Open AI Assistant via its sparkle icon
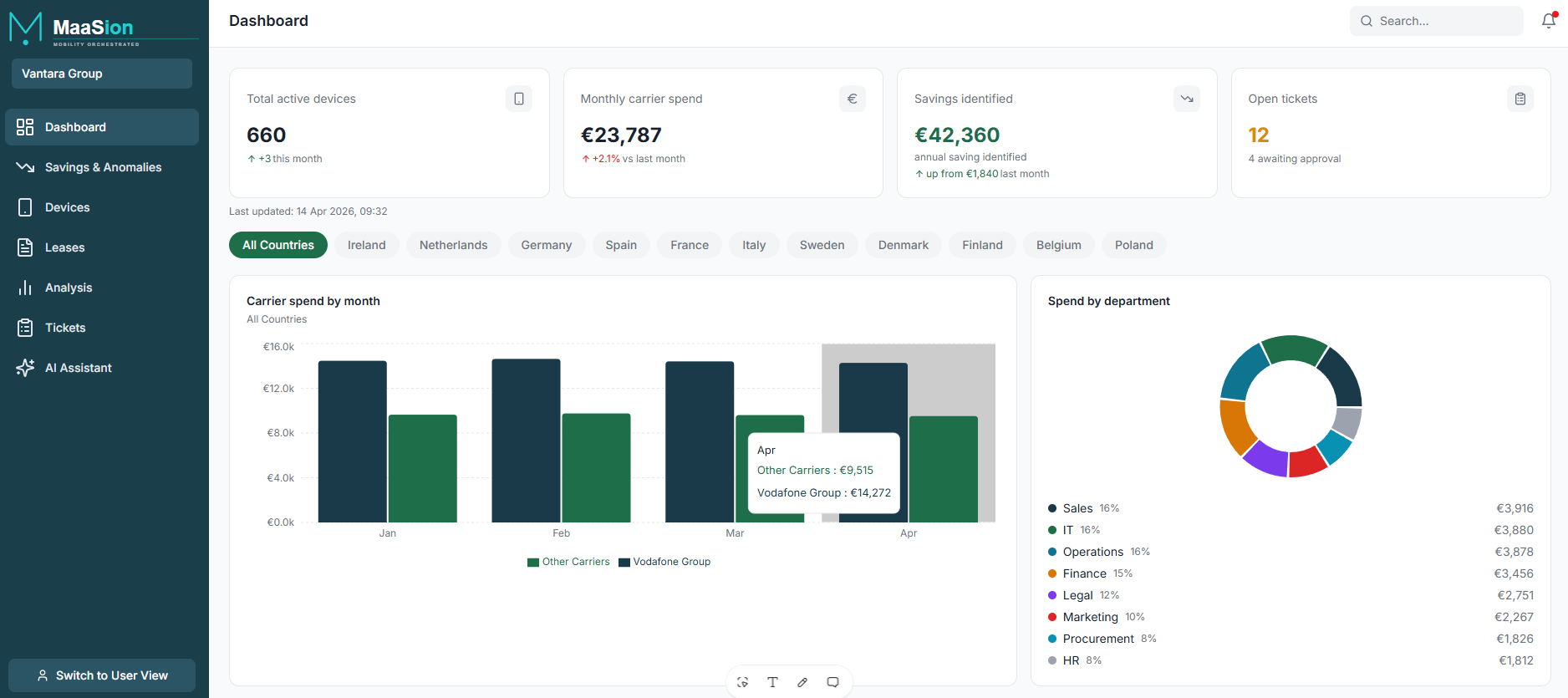The width and height of the screenshot is (1568, 698). (25, 368)
